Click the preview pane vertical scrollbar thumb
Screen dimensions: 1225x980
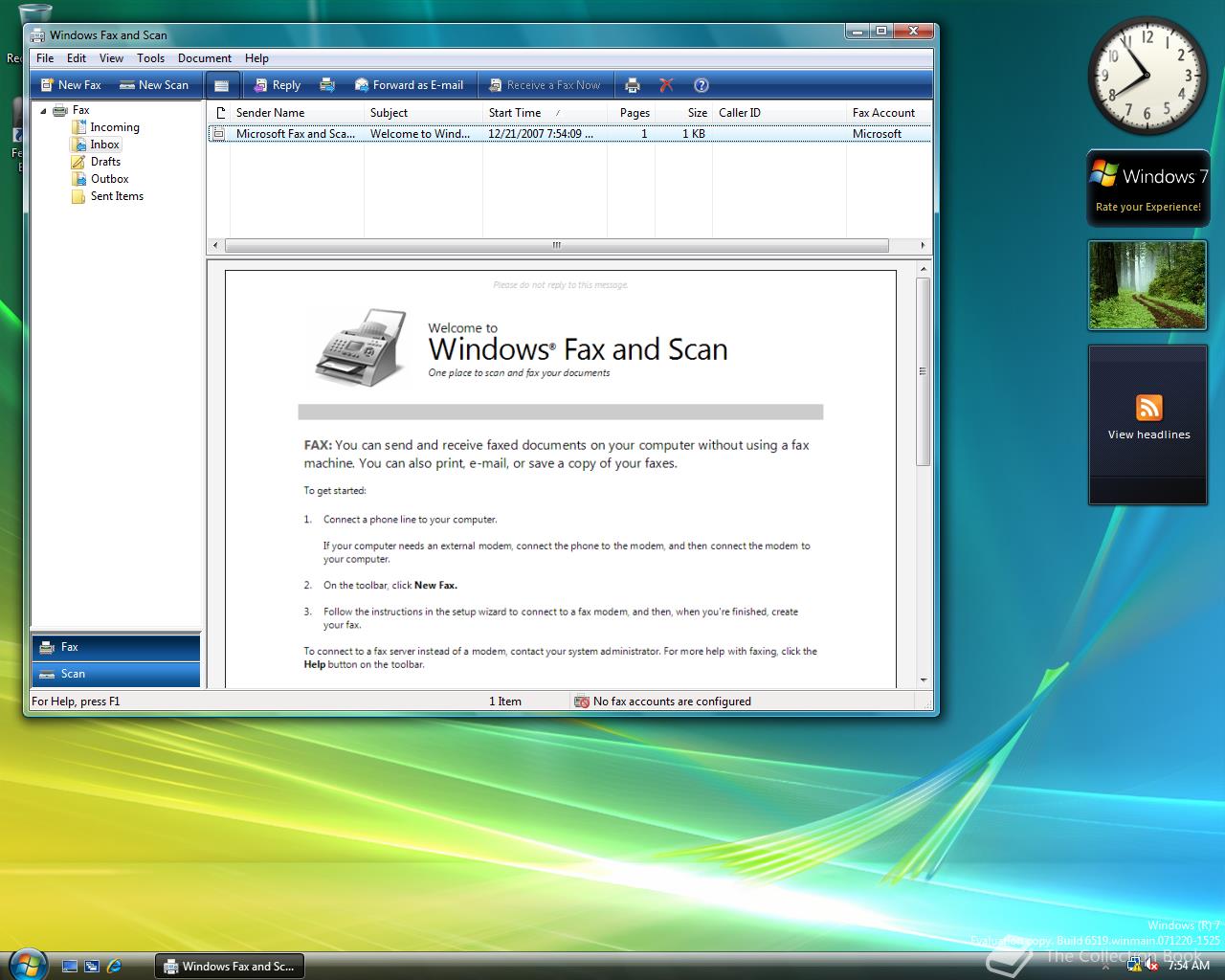[x=923, y=372]
